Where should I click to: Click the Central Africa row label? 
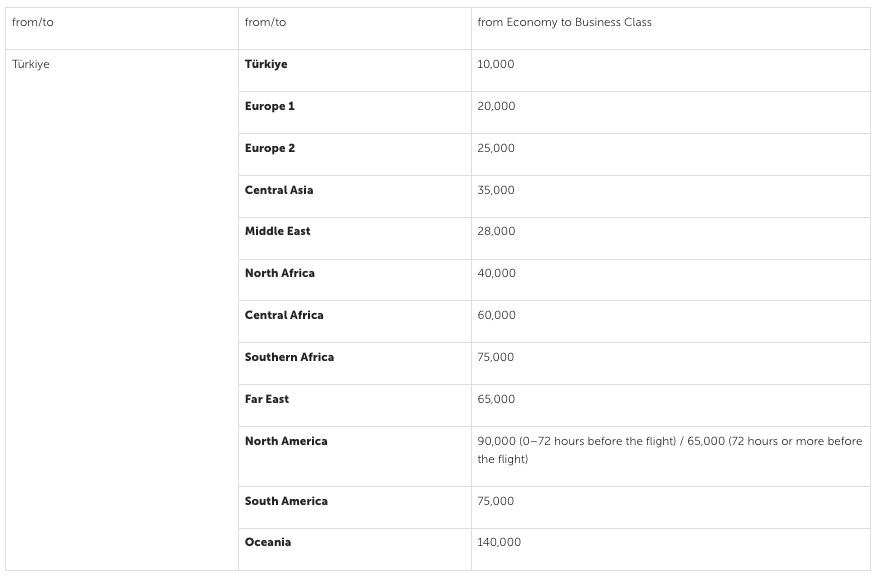(284, 315)
